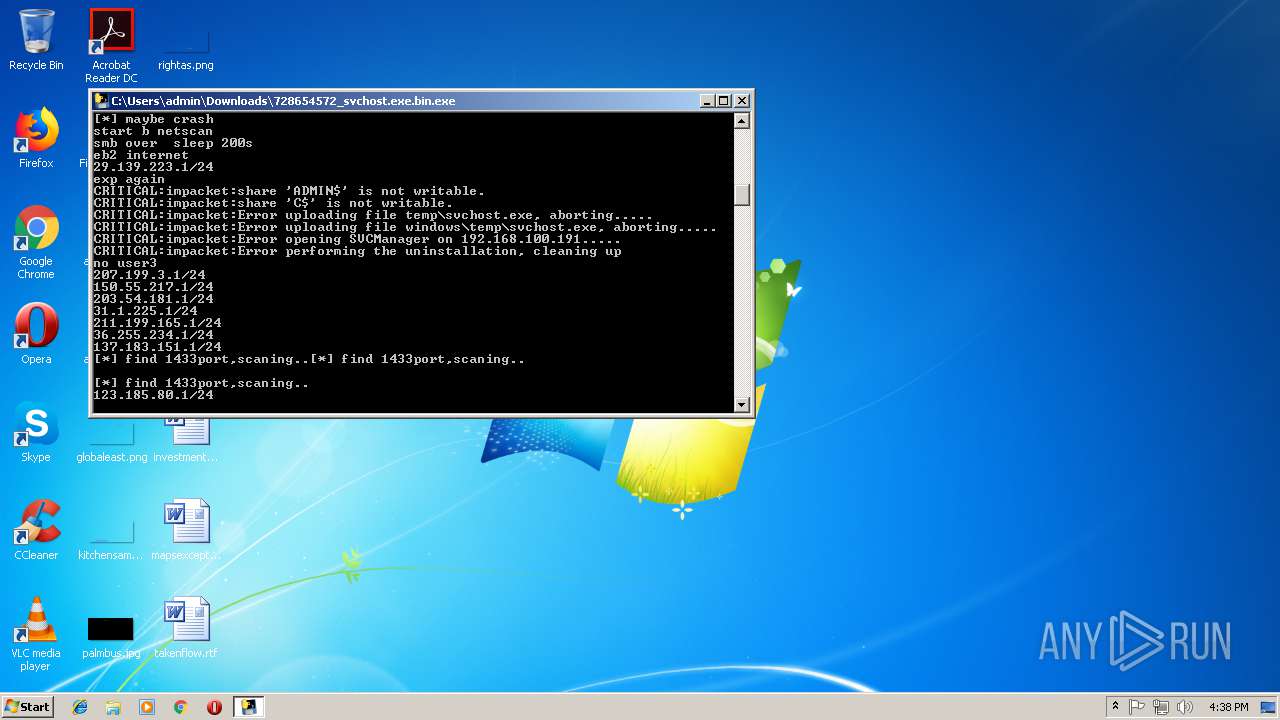Open the Opera desktop shortcut
Screen dimensions: 1280x720
(x=36, y=333)
